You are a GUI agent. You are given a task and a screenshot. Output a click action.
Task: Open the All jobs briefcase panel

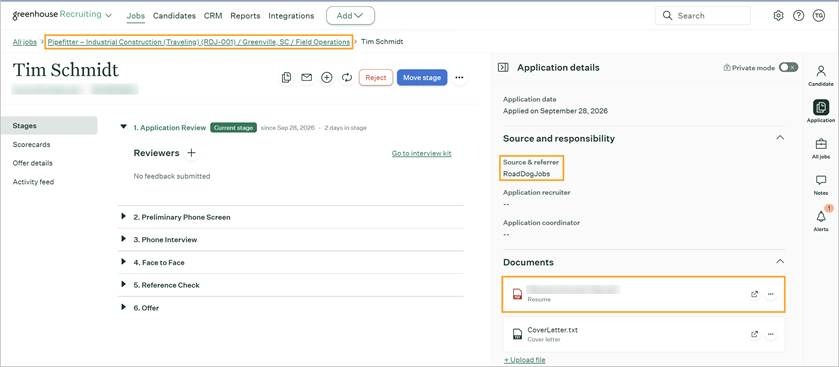pos(821,149)
